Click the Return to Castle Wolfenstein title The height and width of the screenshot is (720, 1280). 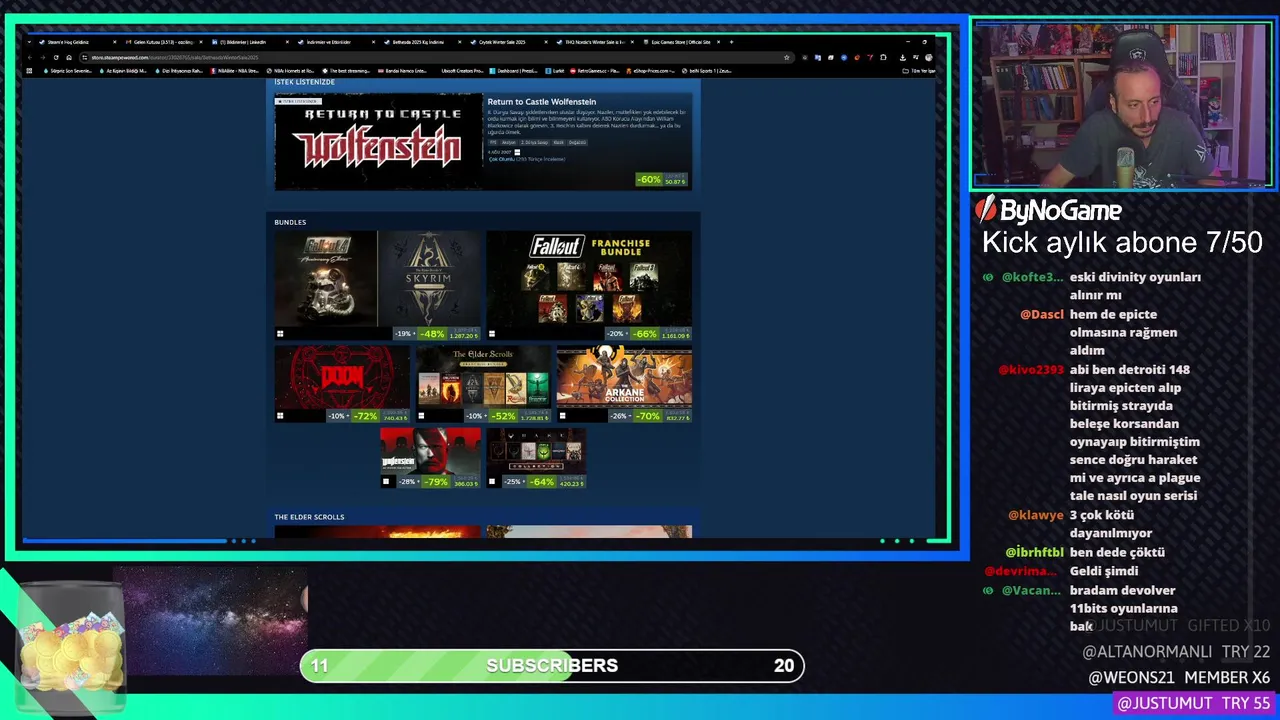tap(541, 101)
